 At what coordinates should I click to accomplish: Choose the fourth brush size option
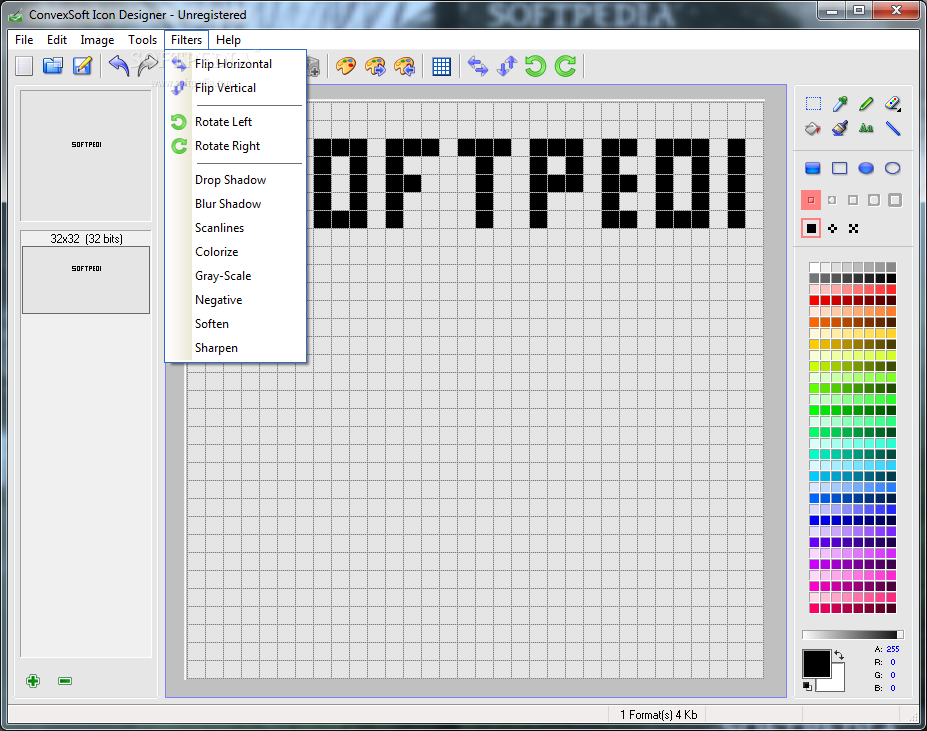coord(874,200)
